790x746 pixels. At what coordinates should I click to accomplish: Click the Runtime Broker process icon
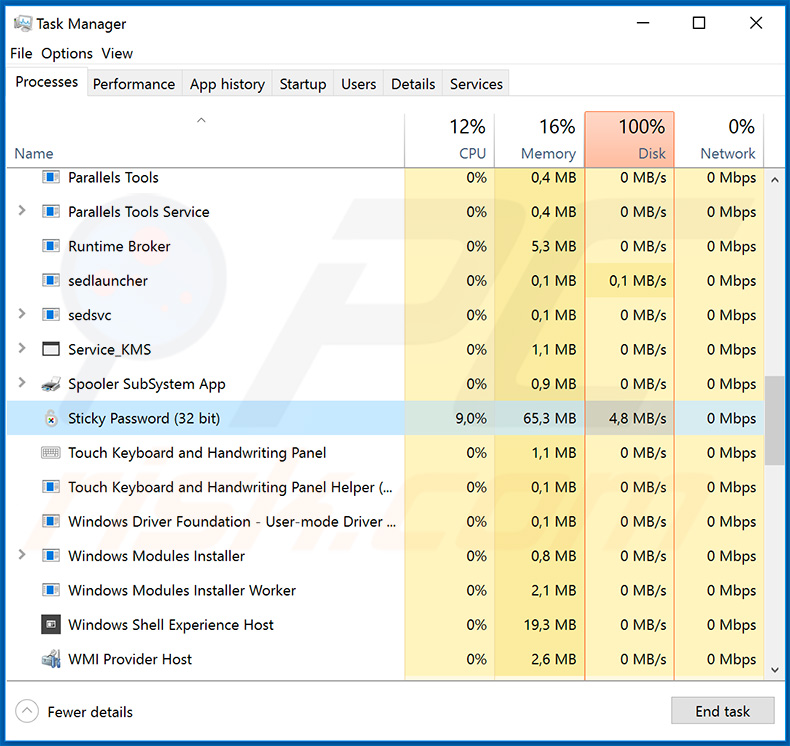[x=51, y=247]
